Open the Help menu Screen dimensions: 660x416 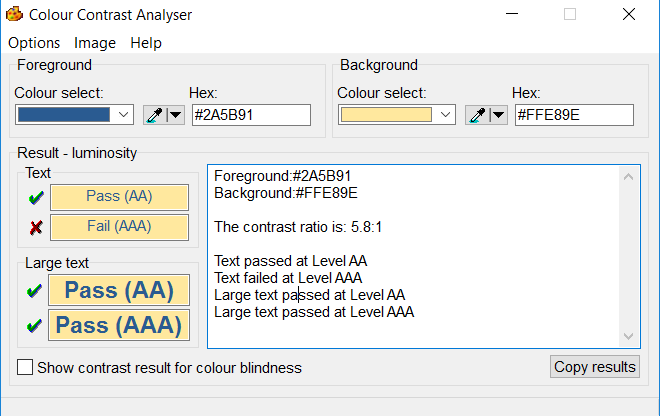[146, 43]
